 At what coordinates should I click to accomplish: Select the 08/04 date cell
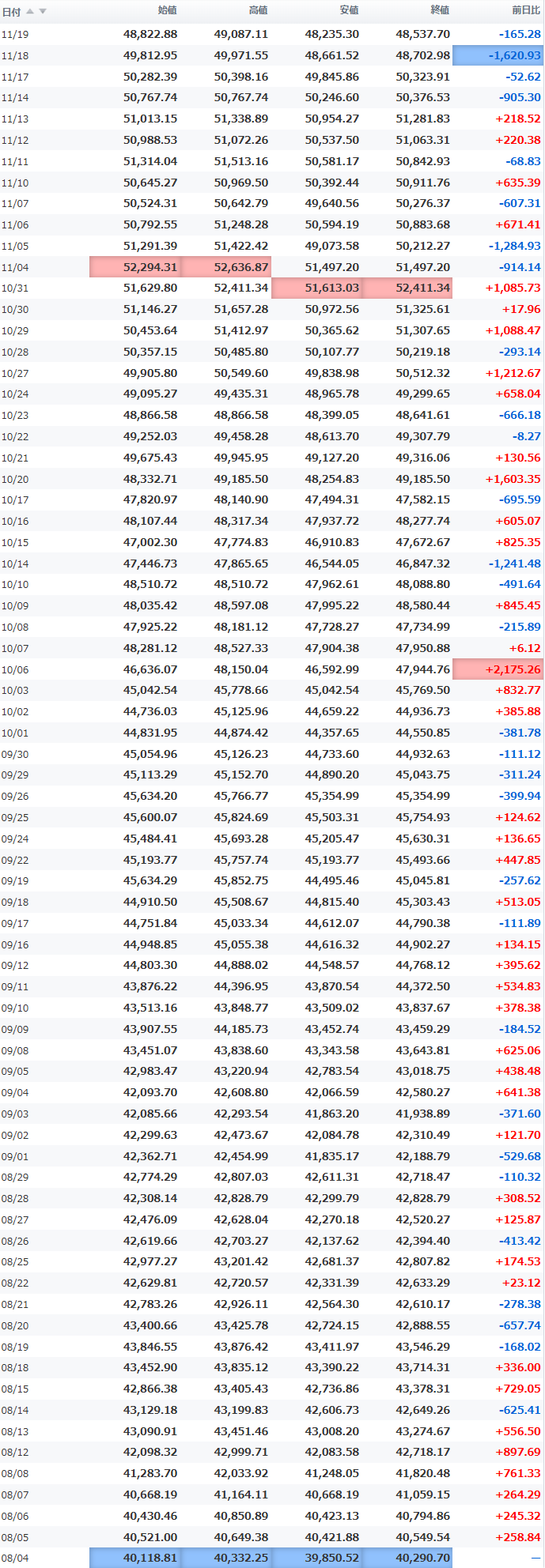click(x=15, y=1558)
